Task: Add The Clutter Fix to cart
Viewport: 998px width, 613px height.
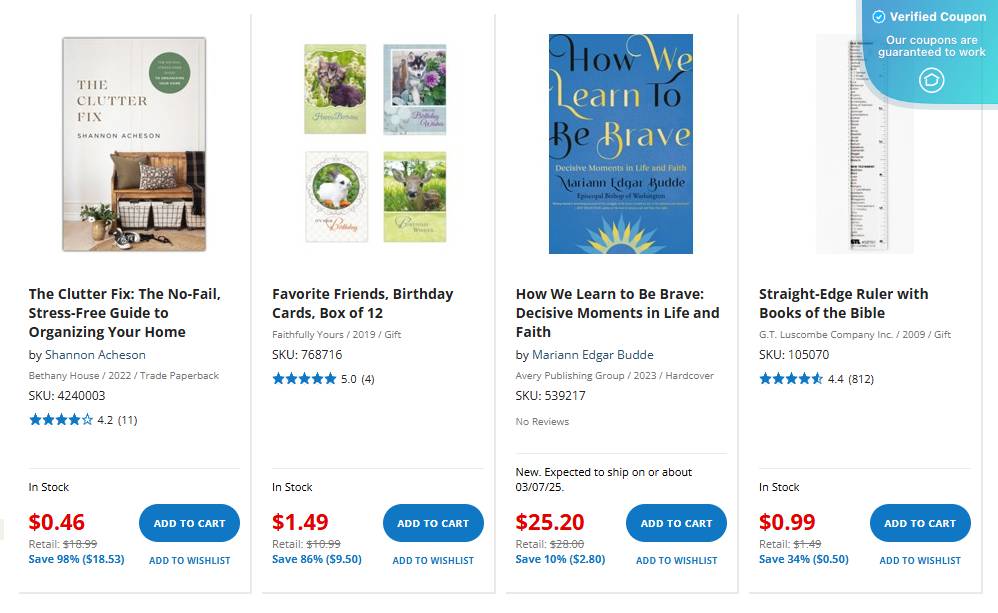Action: 188,522
